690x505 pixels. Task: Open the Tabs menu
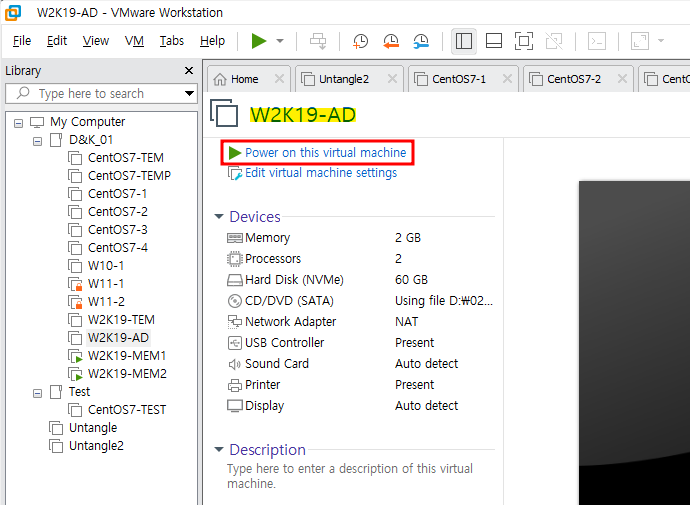coord(172,41)
